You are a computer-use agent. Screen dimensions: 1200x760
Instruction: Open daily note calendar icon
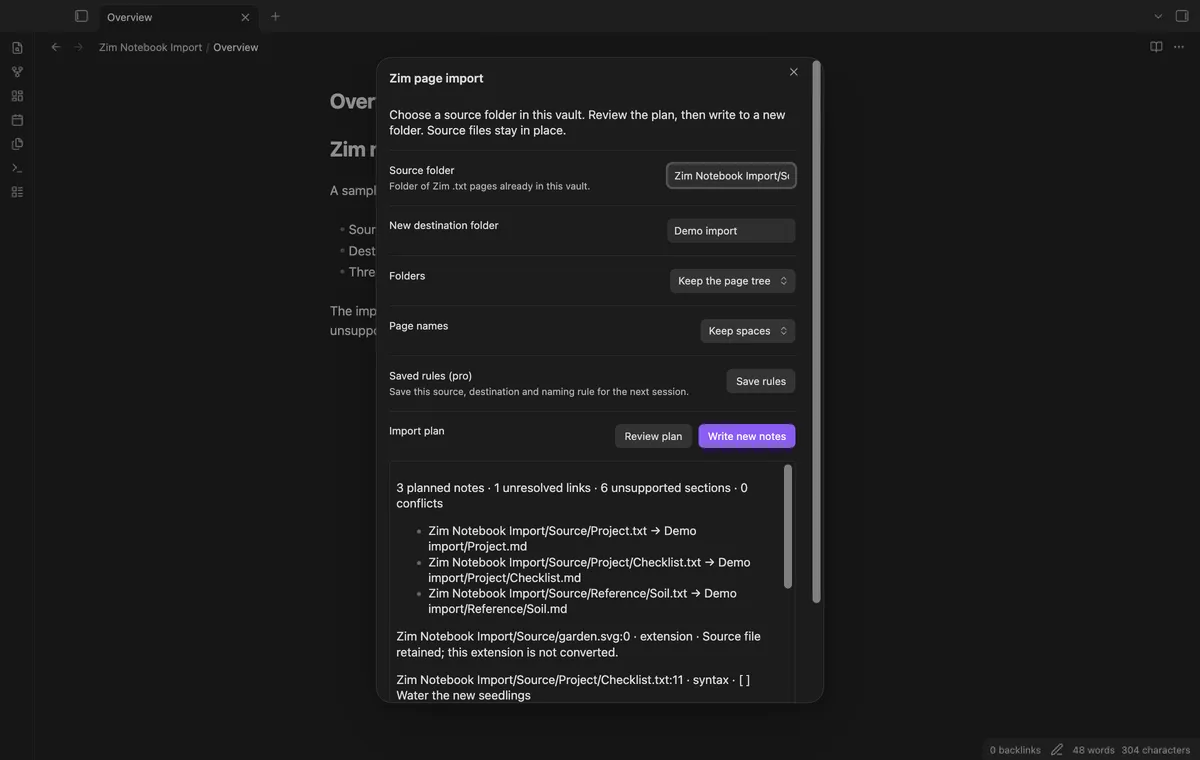click(x=17, y=120)
